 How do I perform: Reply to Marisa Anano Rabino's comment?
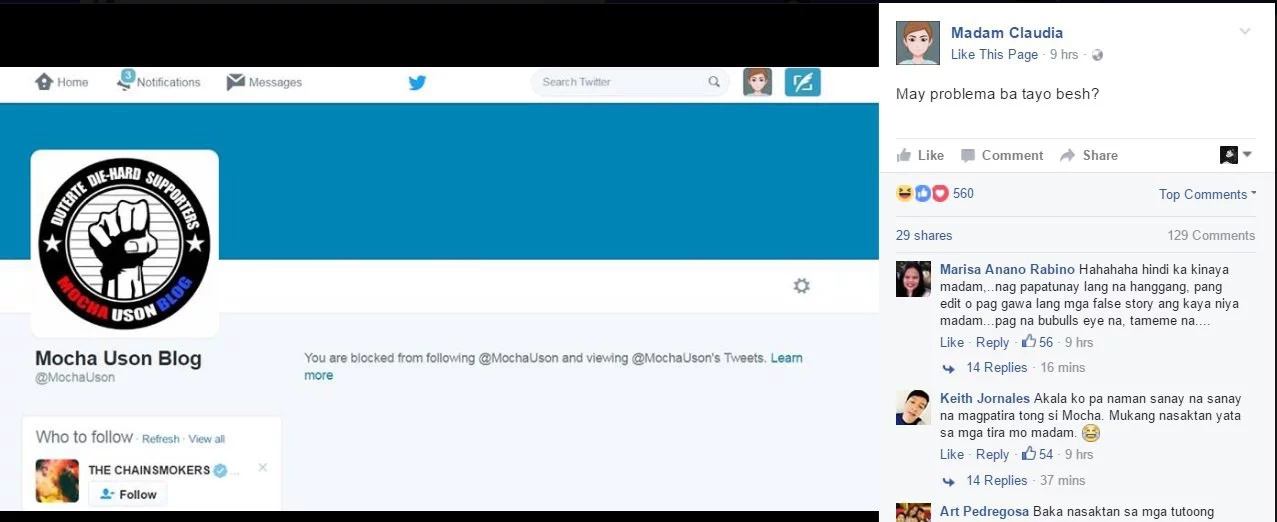tap(992, 342)
